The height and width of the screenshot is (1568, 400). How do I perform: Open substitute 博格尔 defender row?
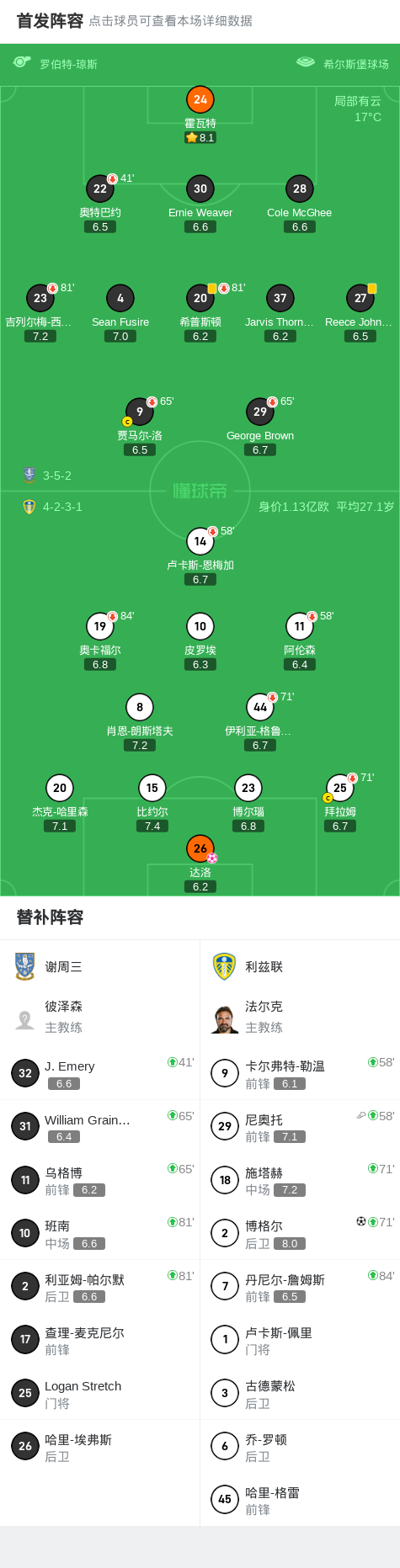point(301,1233)
